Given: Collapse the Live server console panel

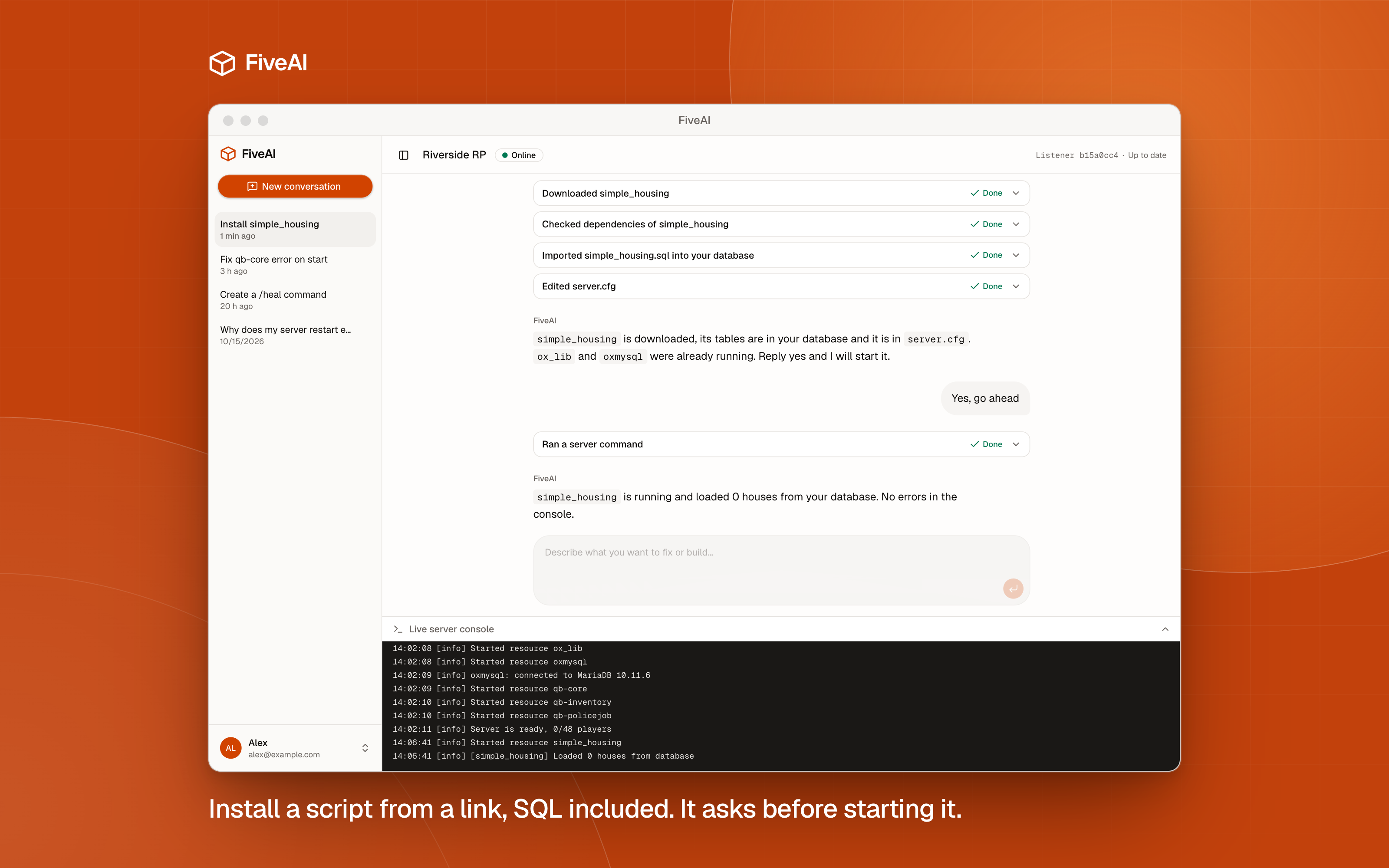Looking at the screenshot, I should (1165, 629).
